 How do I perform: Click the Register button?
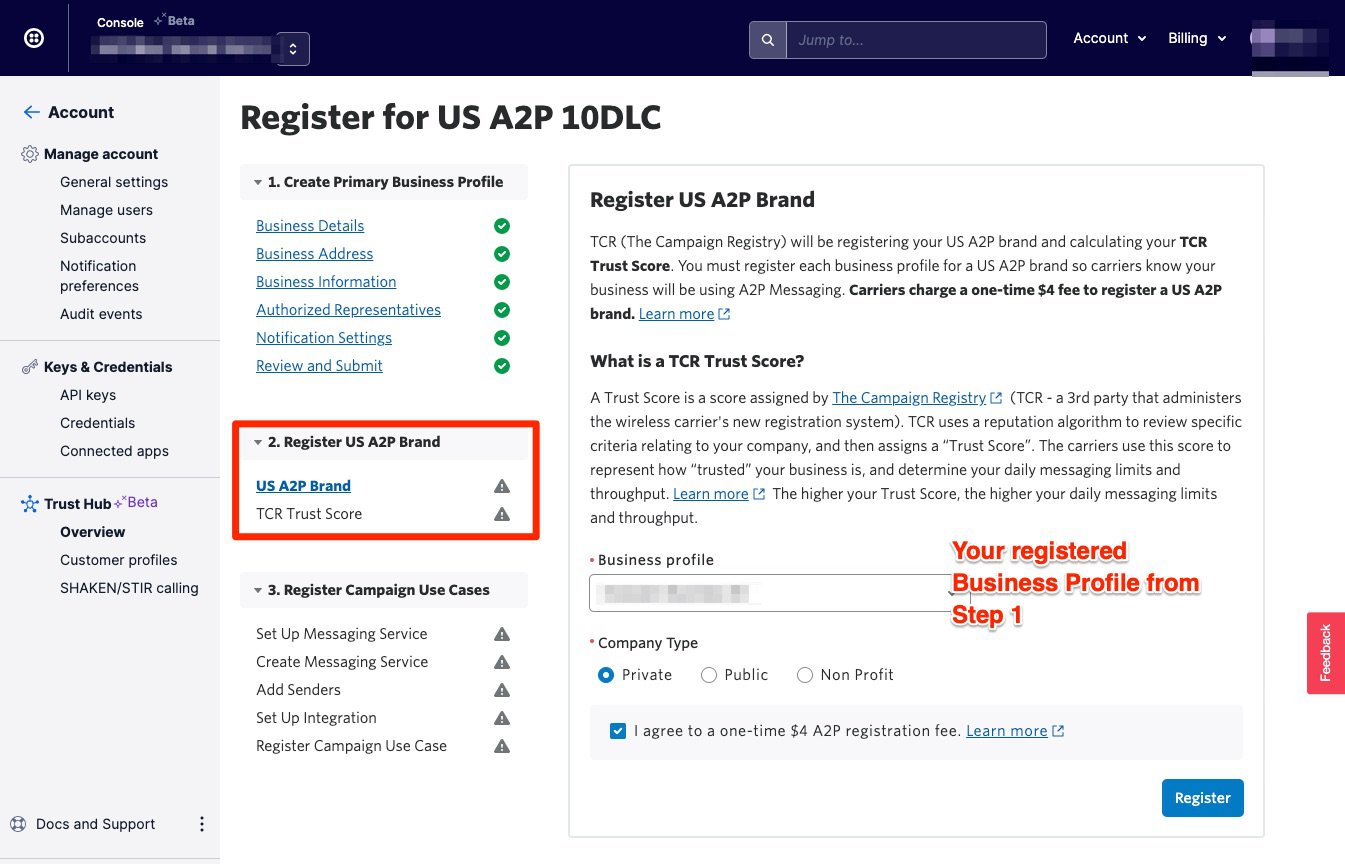[1202, 797]
